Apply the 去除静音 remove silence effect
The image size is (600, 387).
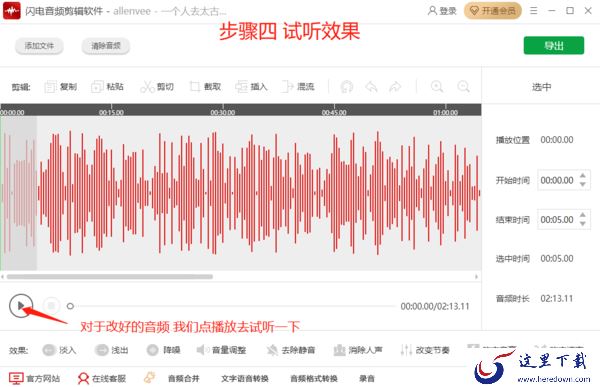tap(291, 350)
